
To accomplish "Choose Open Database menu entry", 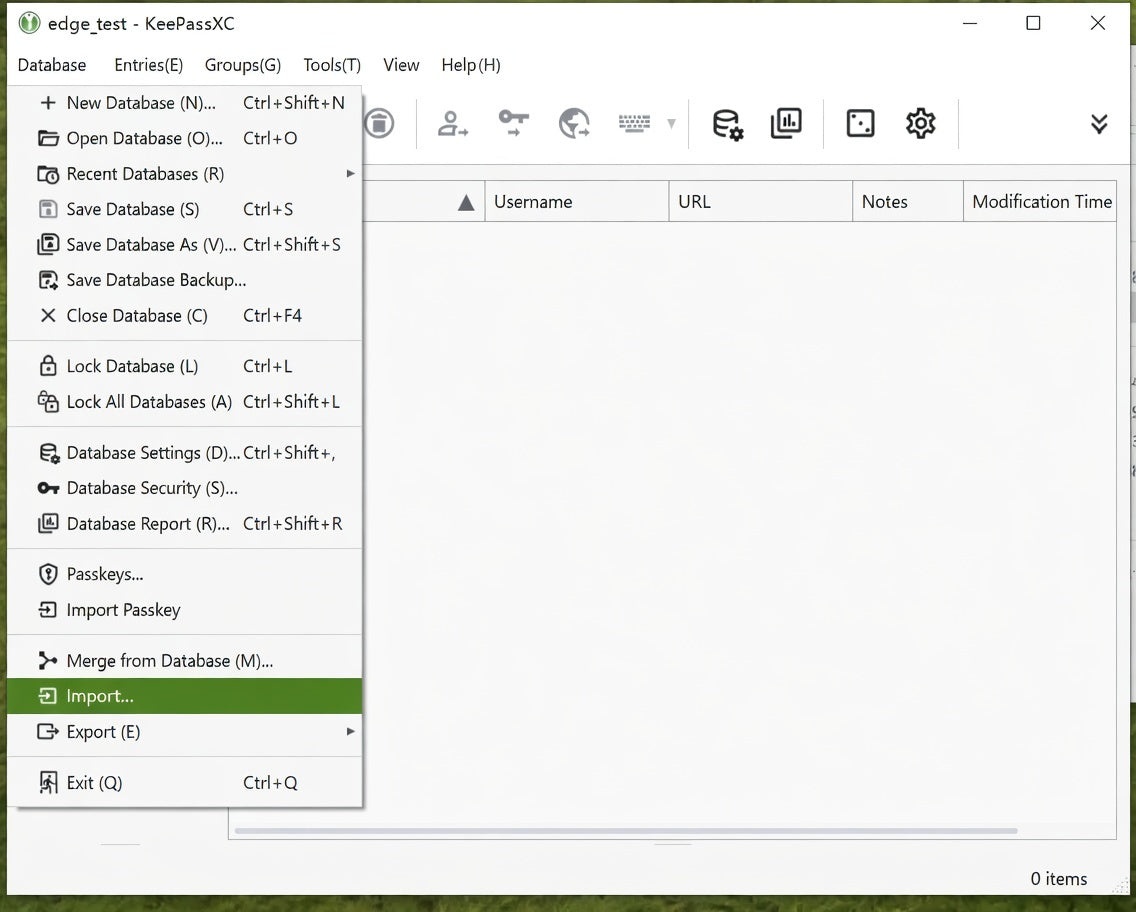I will click(x=185, y=138).
